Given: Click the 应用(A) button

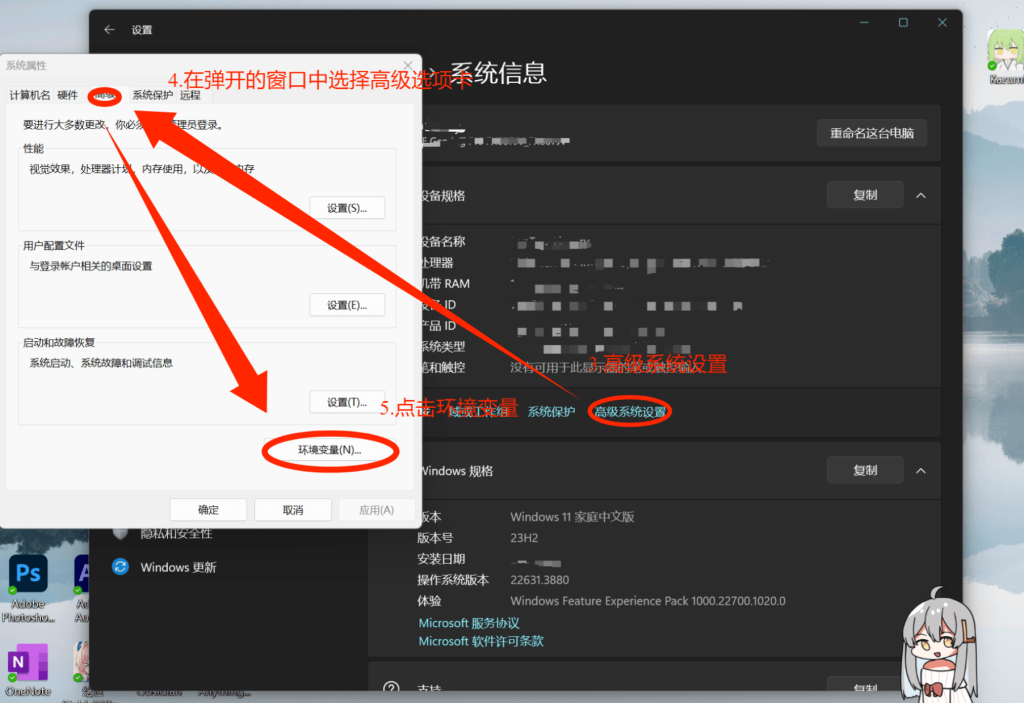Looking at the screenshot, I should point(376,510).
